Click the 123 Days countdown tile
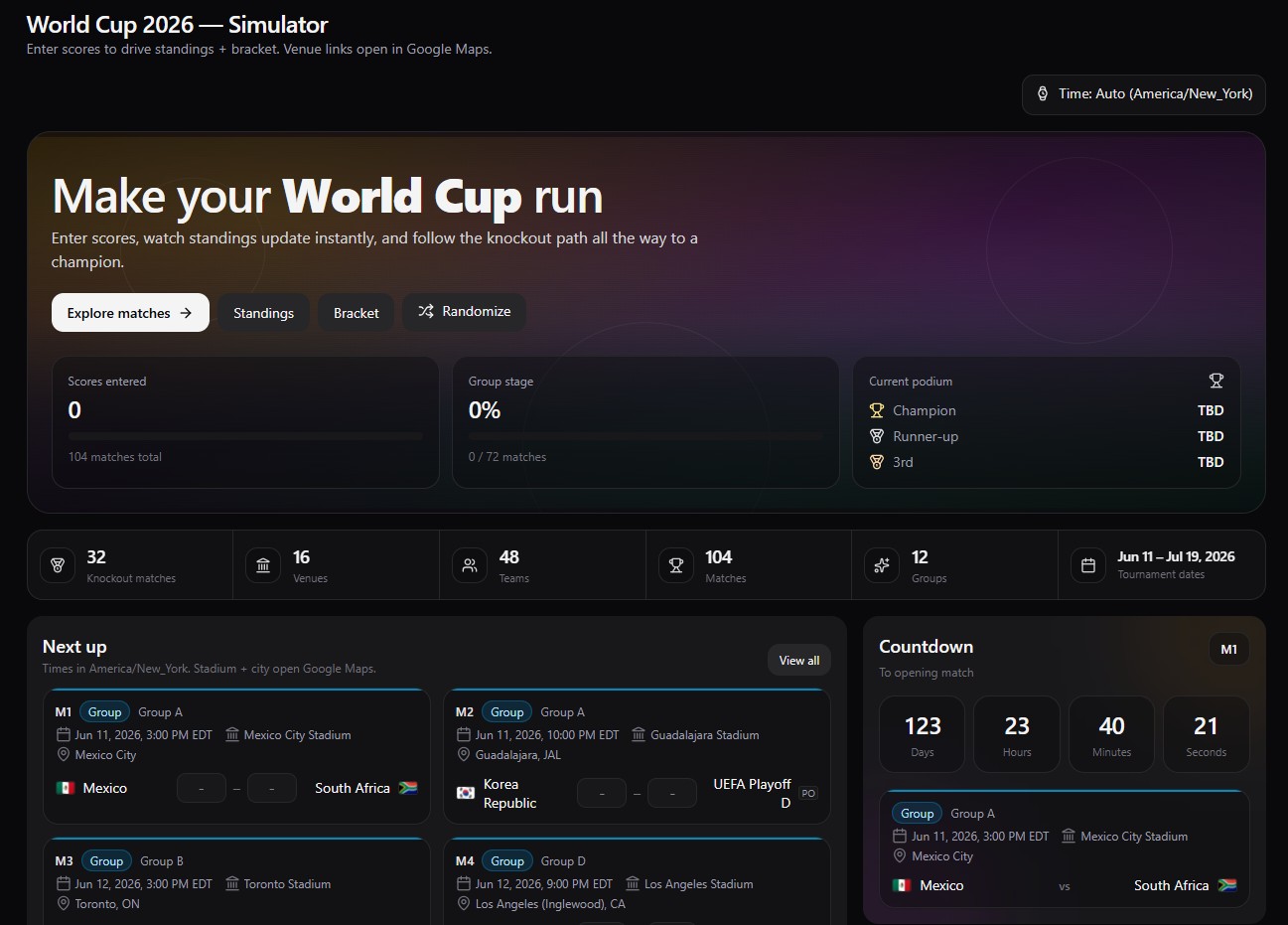 tap(923, 734)
